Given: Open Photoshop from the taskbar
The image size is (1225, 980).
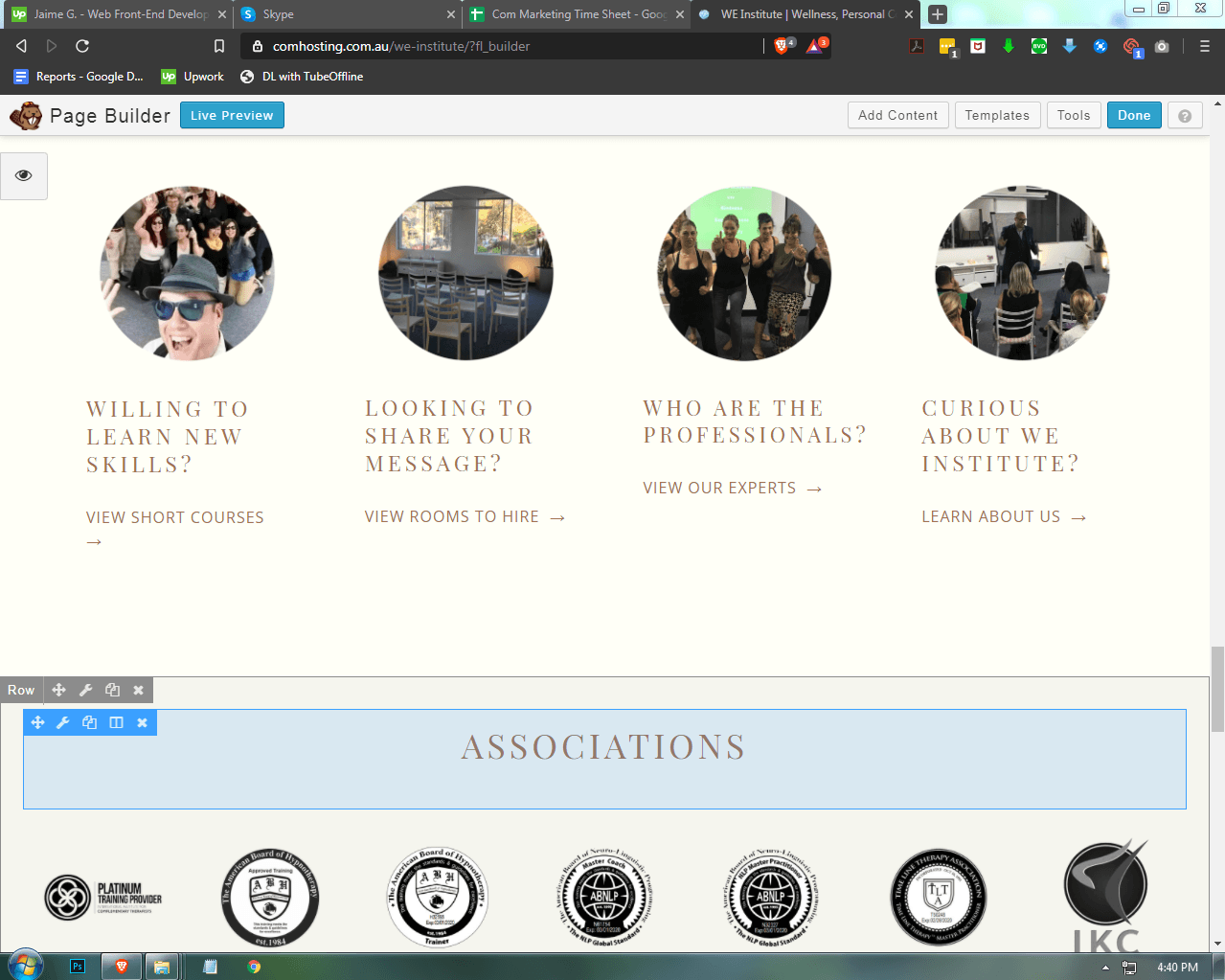Looking at the screenshot, I should tap(78, 967).
